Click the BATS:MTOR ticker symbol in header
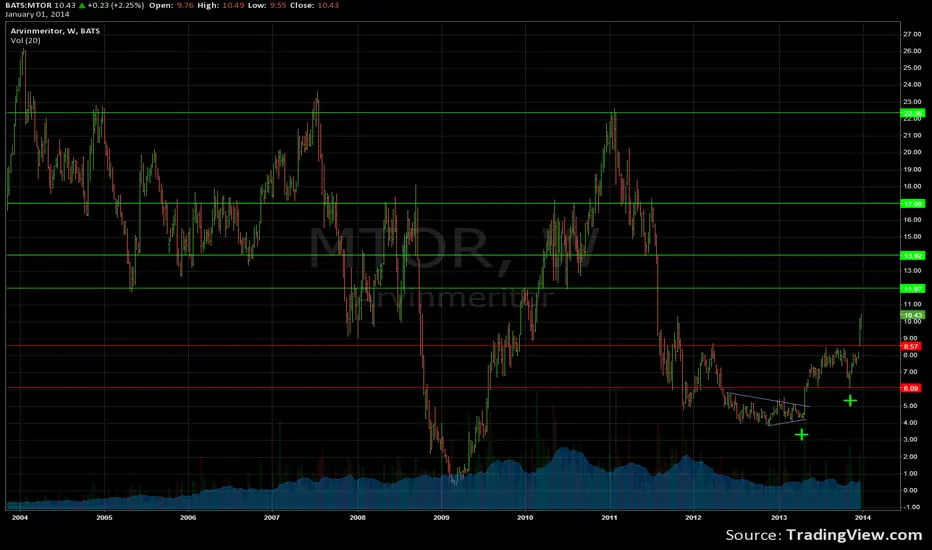Image resolution: width=932 pixels, height=550 pixels. coord(29,5)
